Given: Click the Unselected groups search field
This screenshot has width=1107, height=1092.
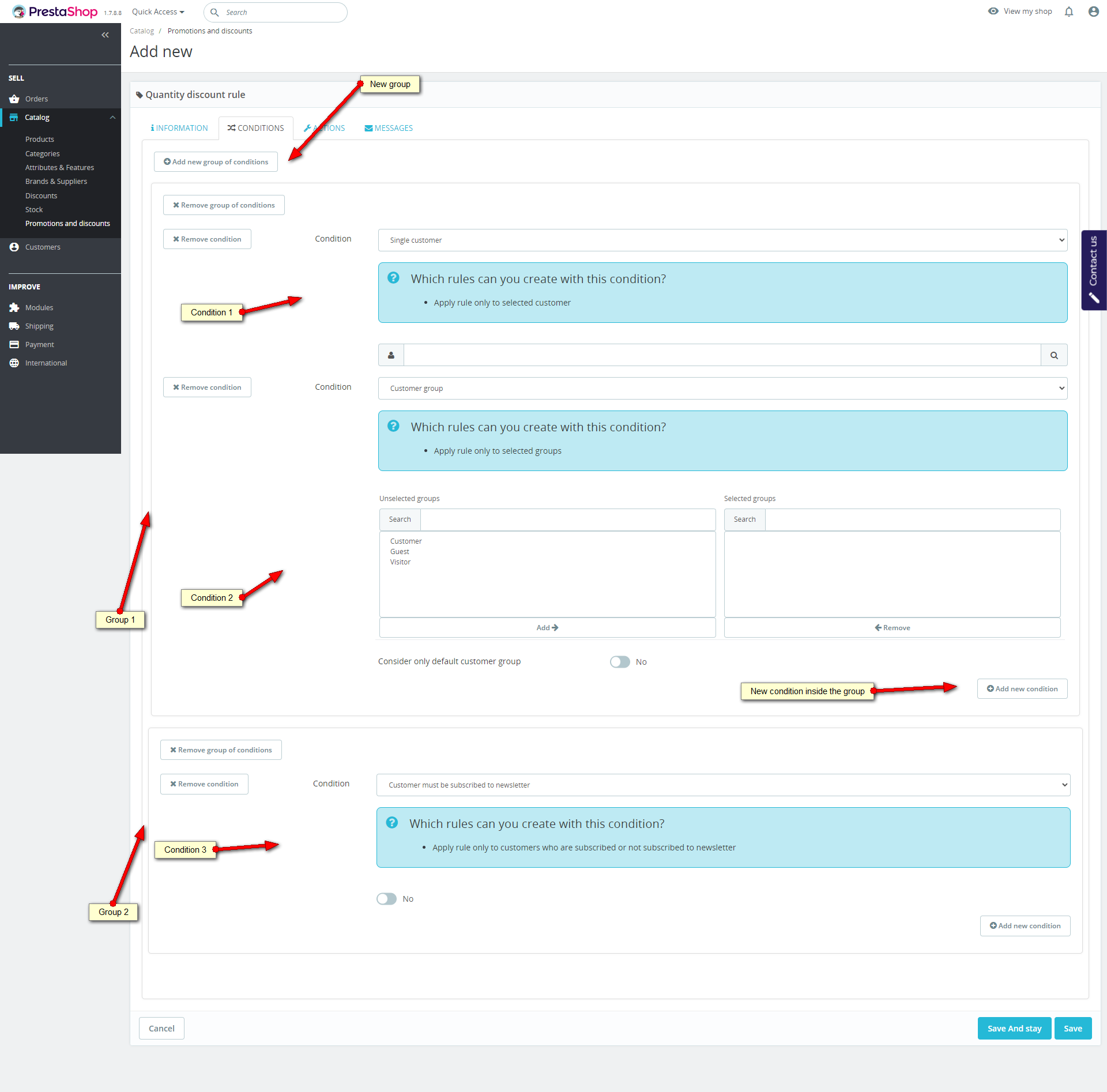Looking at the screenshot, I should [x=567, y=519].
